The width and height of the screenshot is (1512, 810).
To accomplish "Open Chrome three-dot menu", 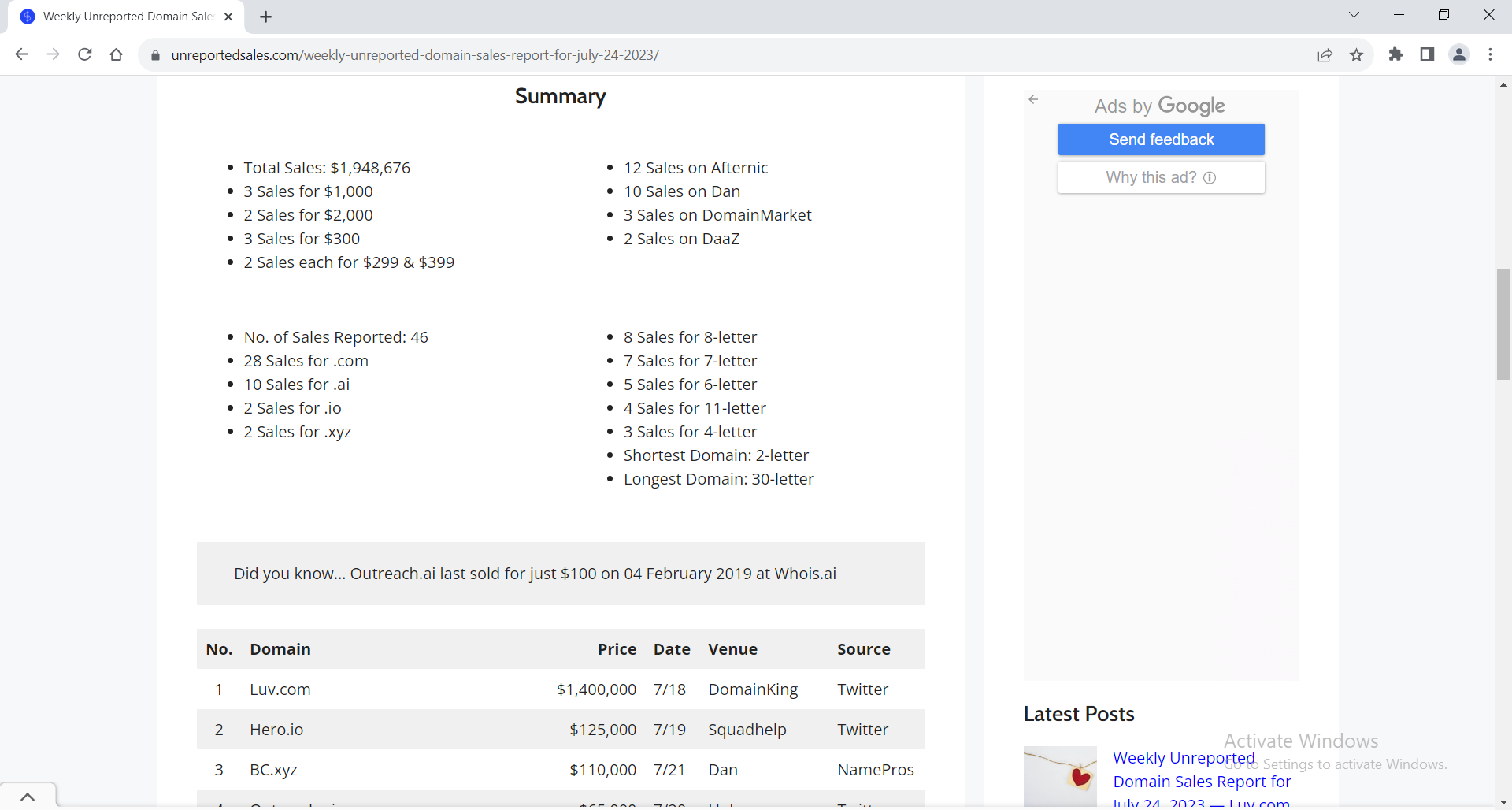I will pyautogui.click(x=1491, y=54).
